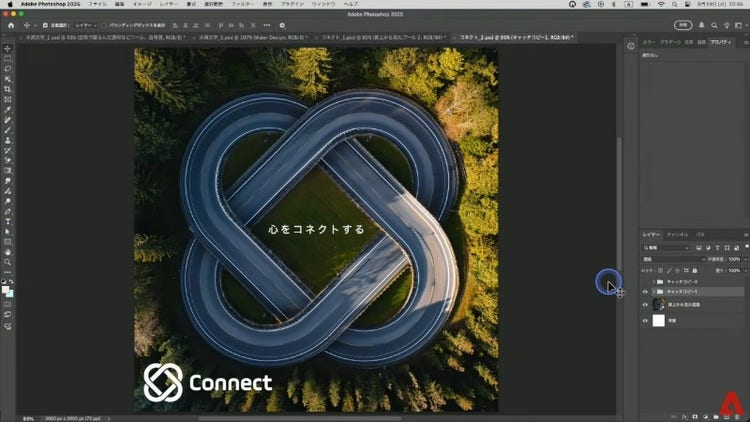Toggle the auto-select checkbox
The image size is (750, 422).
(x=44, y=24)
